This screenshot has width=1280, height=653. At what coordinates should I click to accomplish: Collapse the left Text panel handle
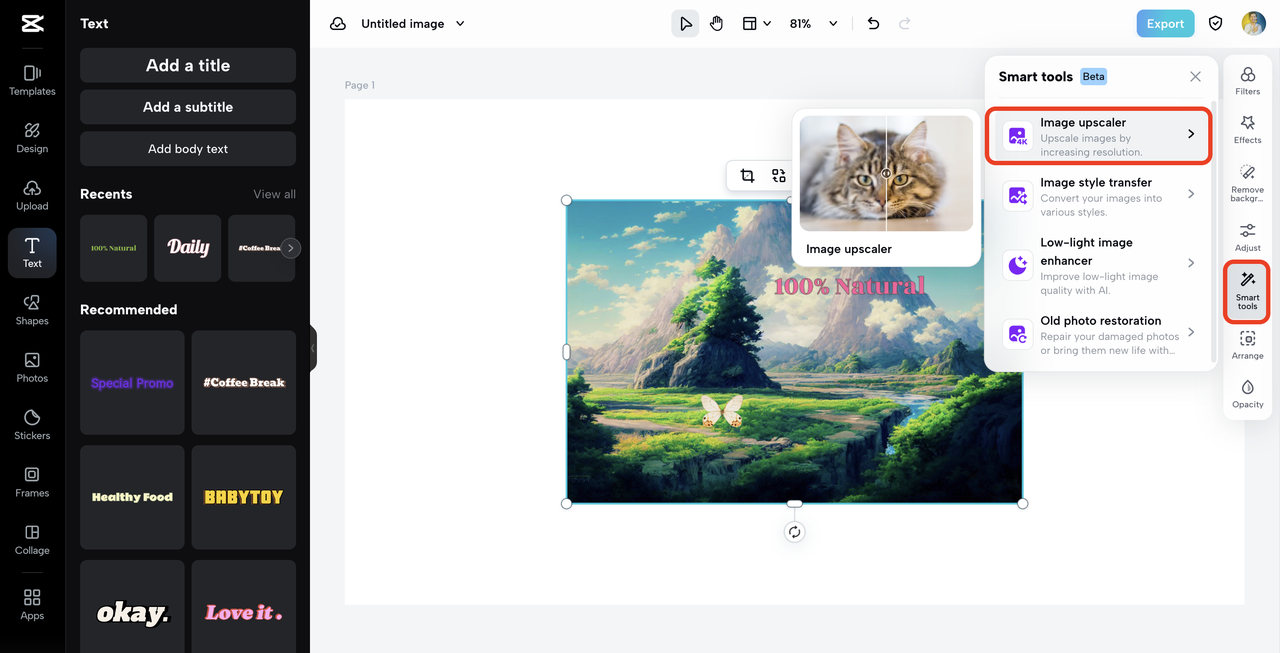[313, 348]
